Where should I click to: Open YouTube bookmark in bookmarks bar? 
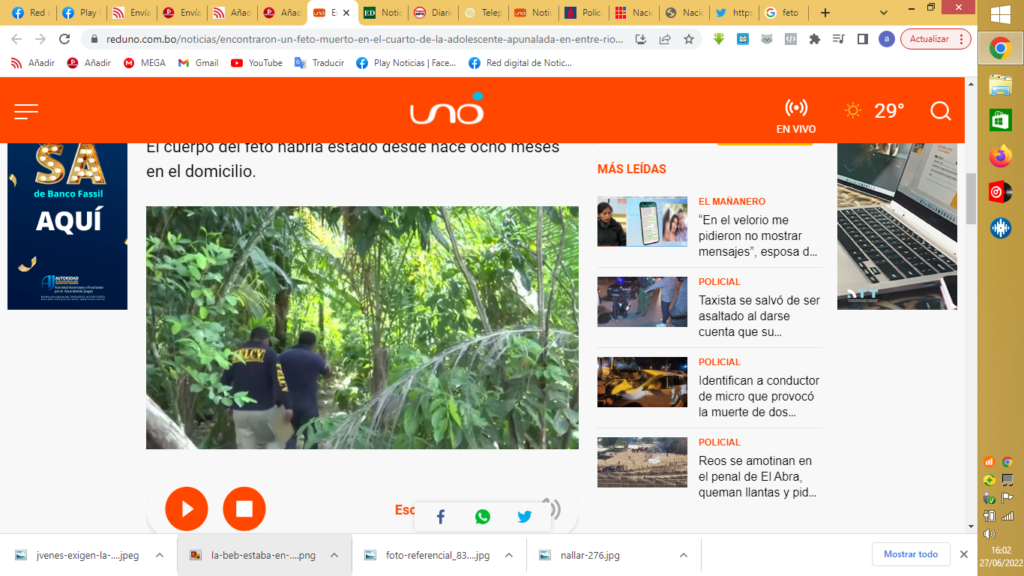pyautogui.click(x=256, y=62)
